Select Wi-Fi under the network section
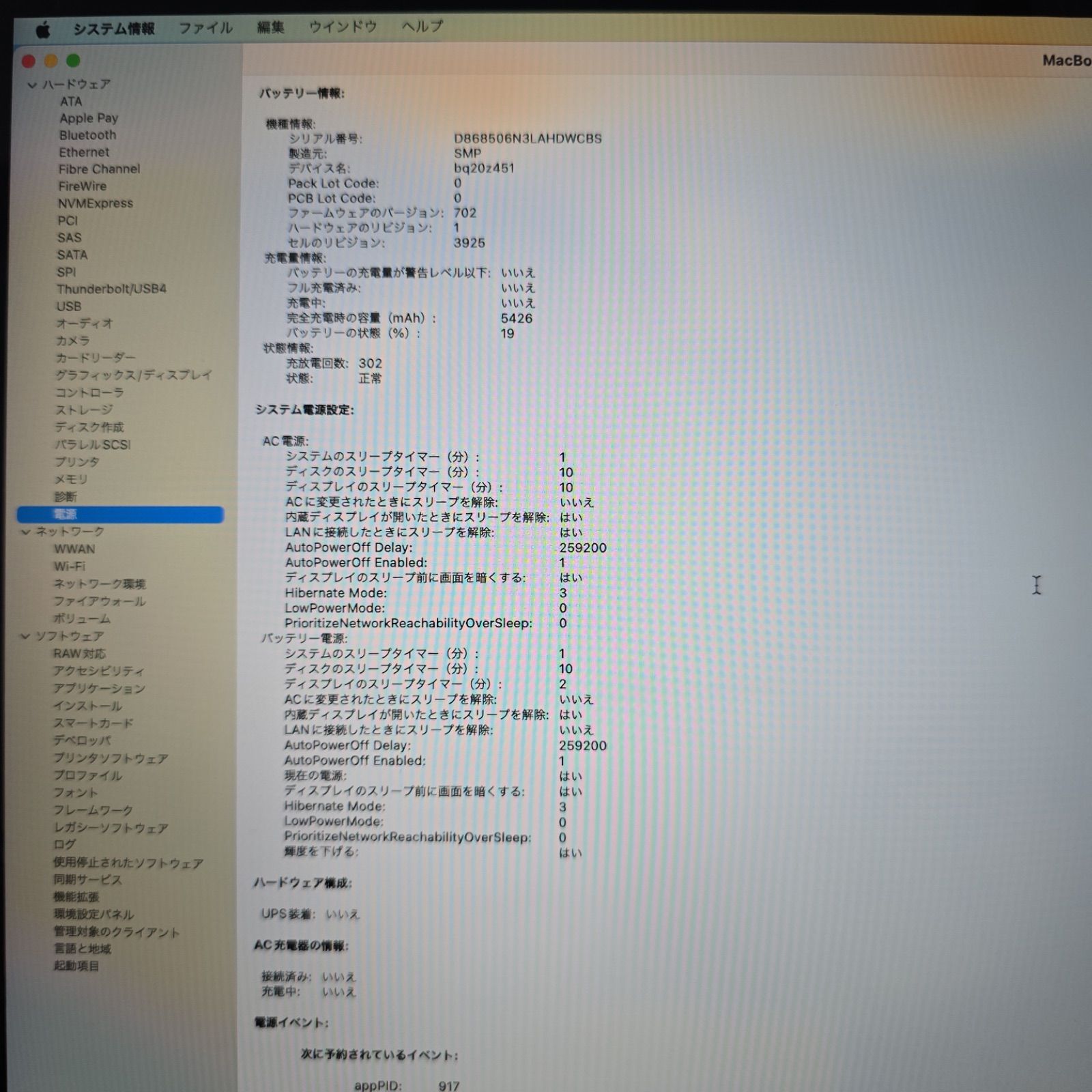The height and width of the screenshot is (1092, 1092). click(70, 566)
